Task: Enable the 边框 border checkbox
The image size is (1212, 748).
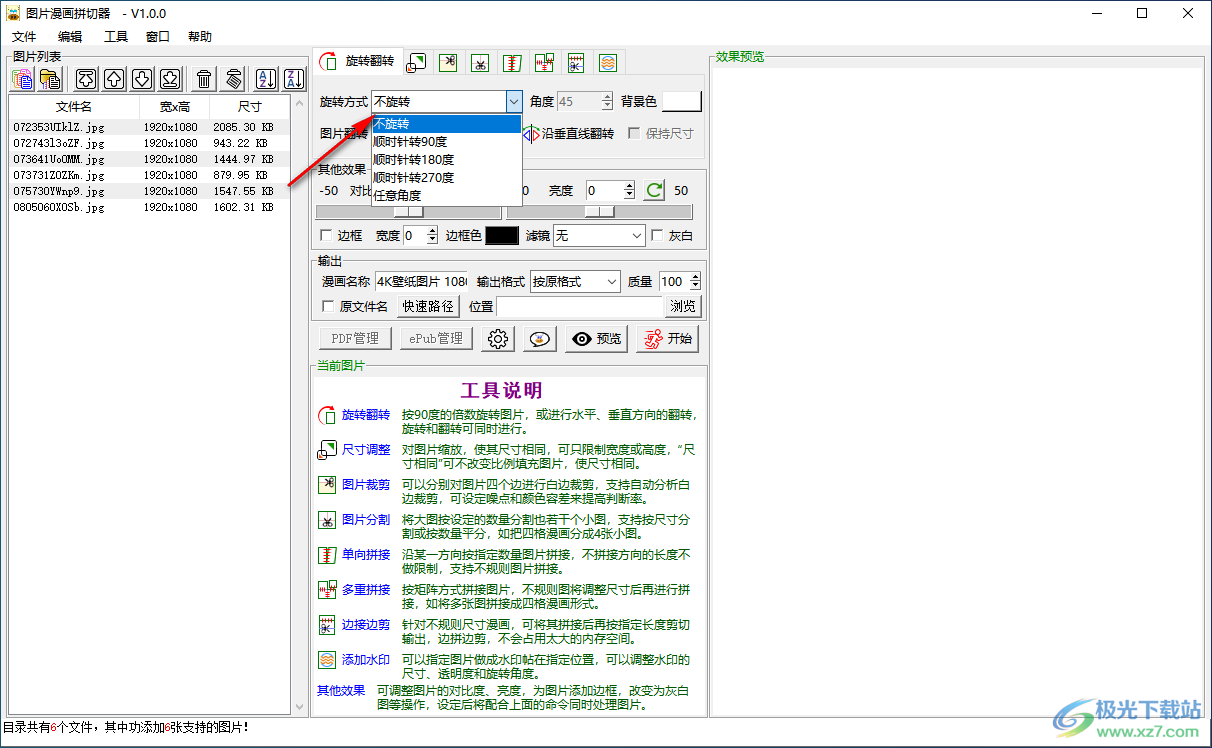Action: pyautogui.click(x=326, y=235)
